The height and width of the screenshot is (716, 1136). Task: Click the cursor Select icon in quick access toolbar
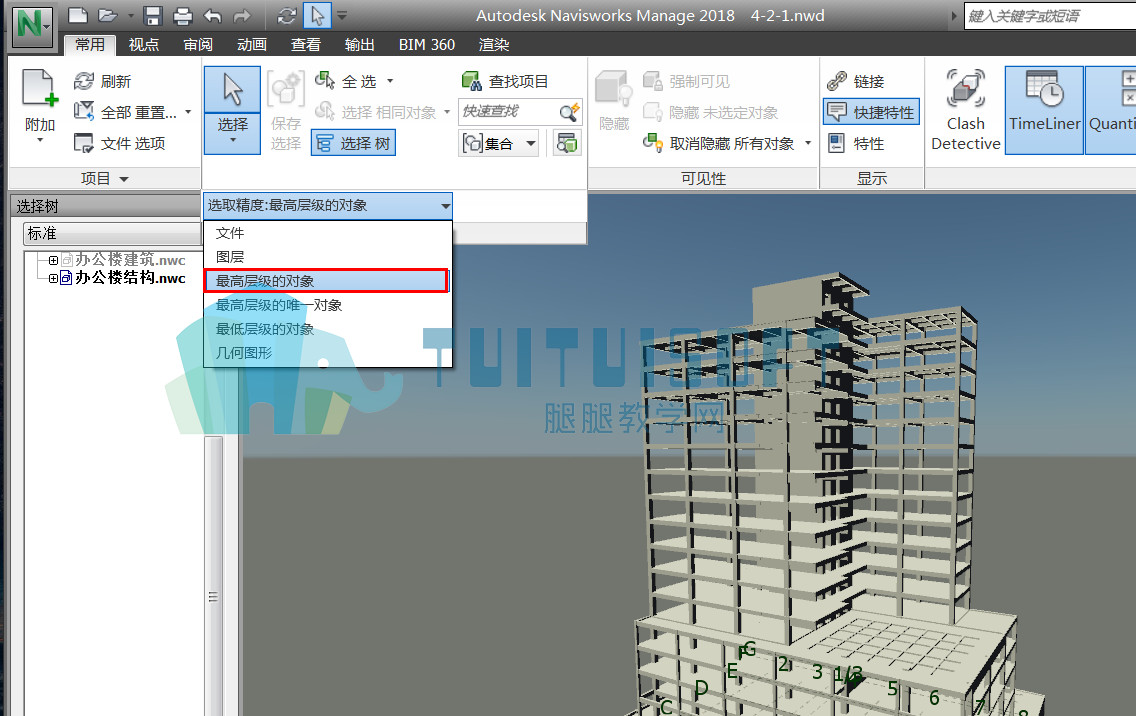317,15
